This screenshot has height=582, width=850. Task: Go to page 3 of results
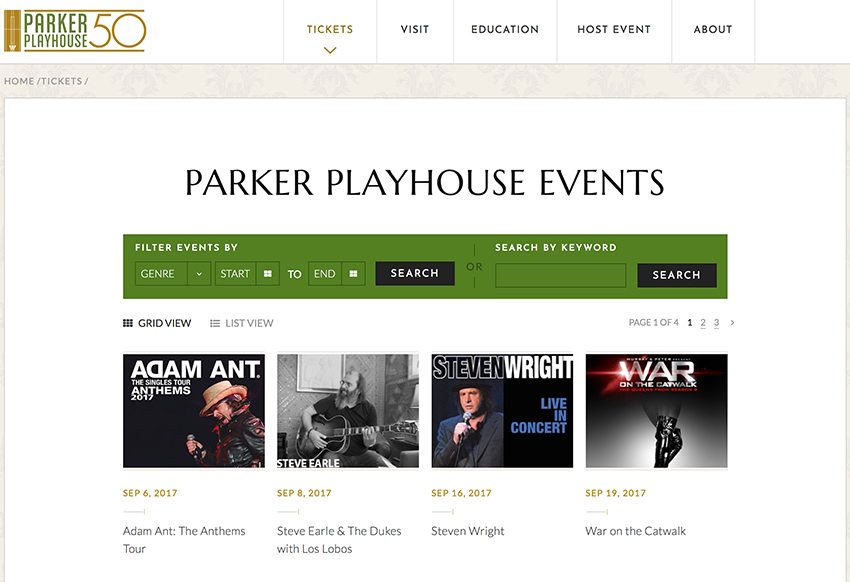point(716,323)
